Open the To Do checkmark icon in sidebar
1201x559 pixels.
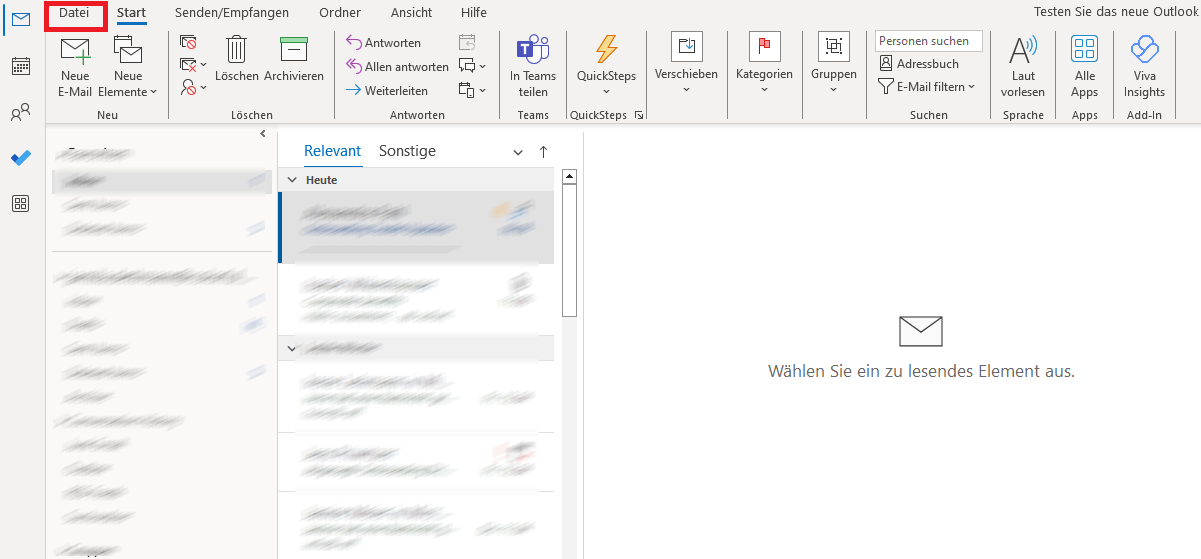coord(20,158)
